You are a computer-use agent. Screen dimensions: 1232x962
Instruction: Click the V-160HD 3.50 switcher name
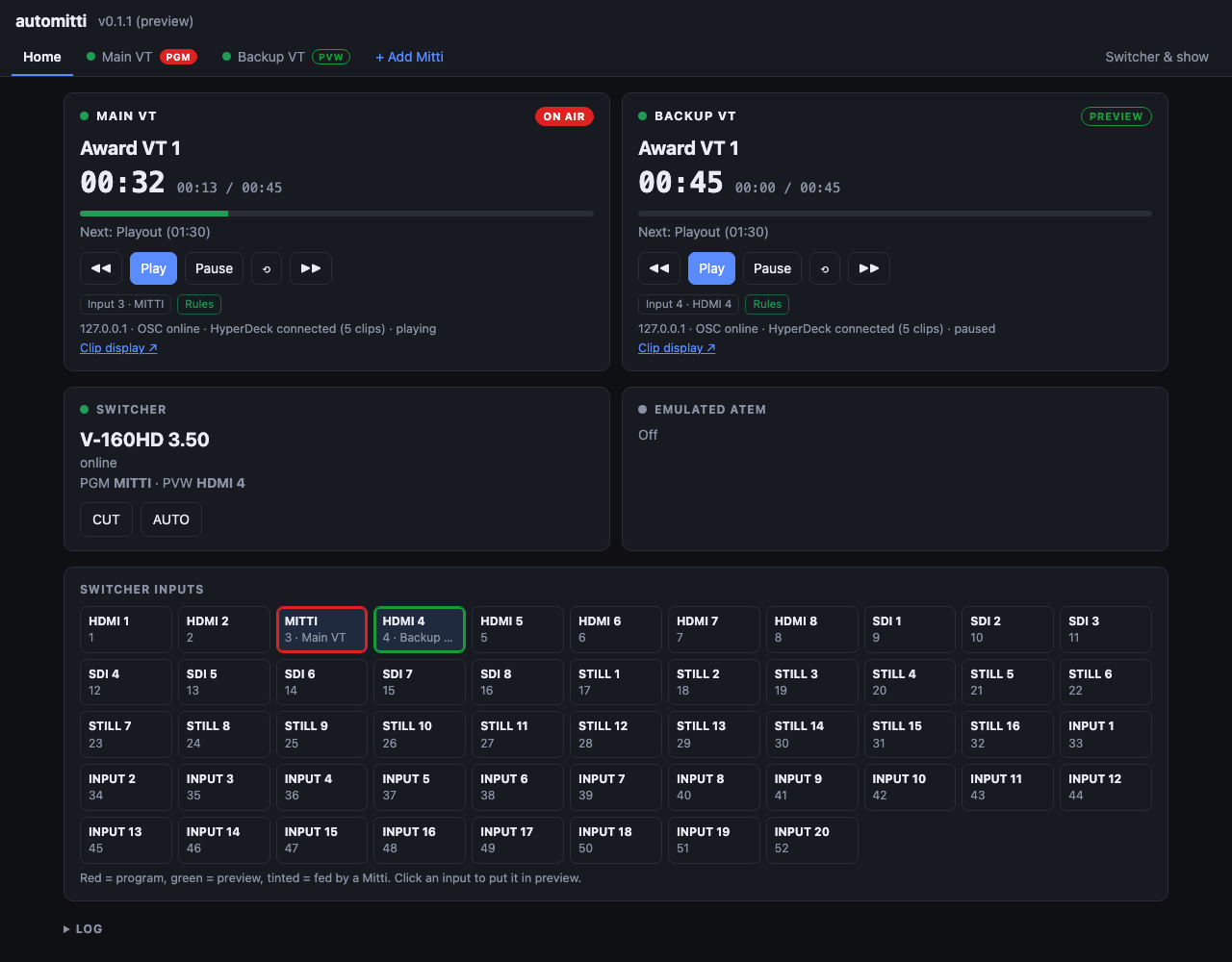144,440
